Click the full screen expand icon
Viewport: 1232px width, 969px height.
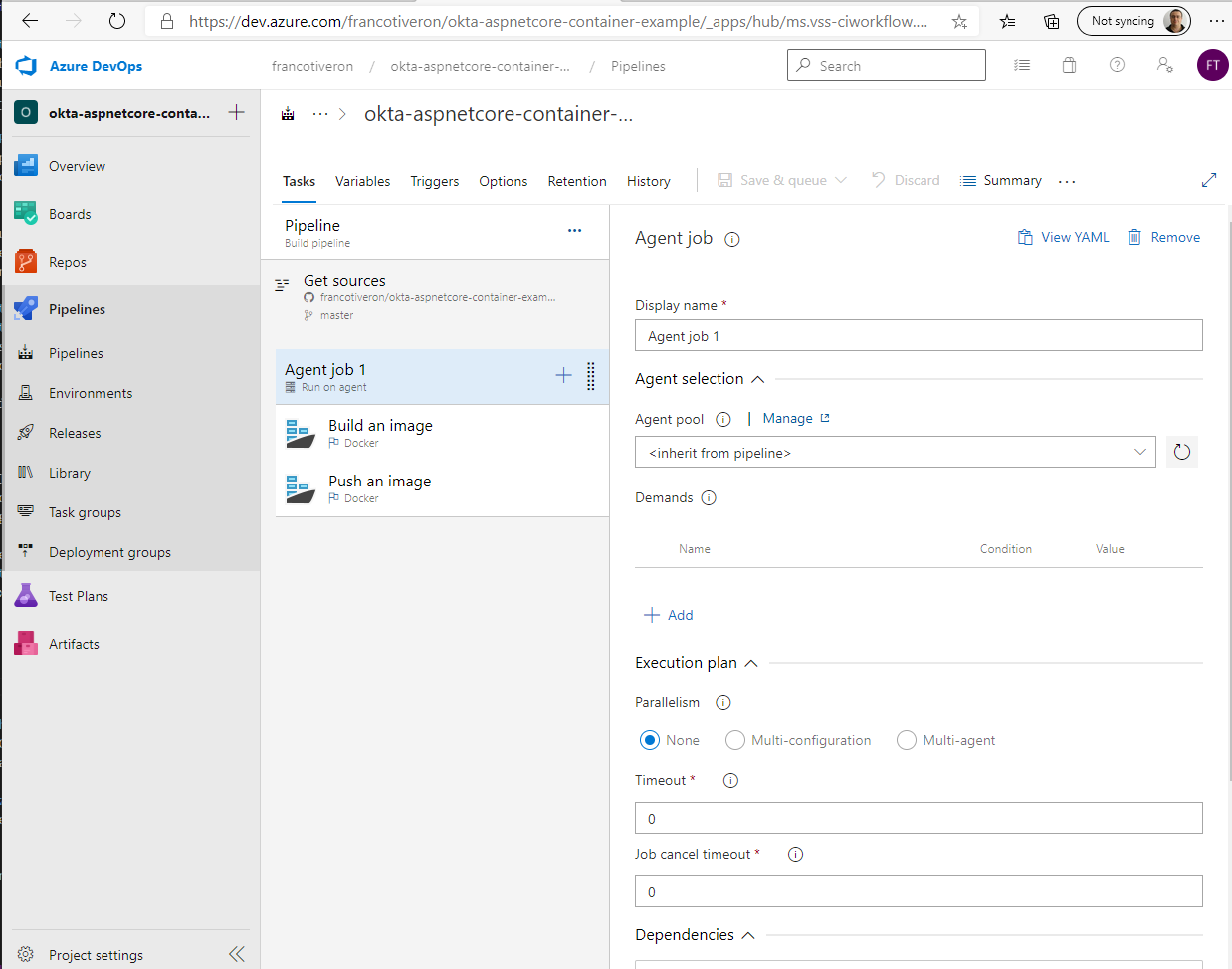coord(1209,180)
